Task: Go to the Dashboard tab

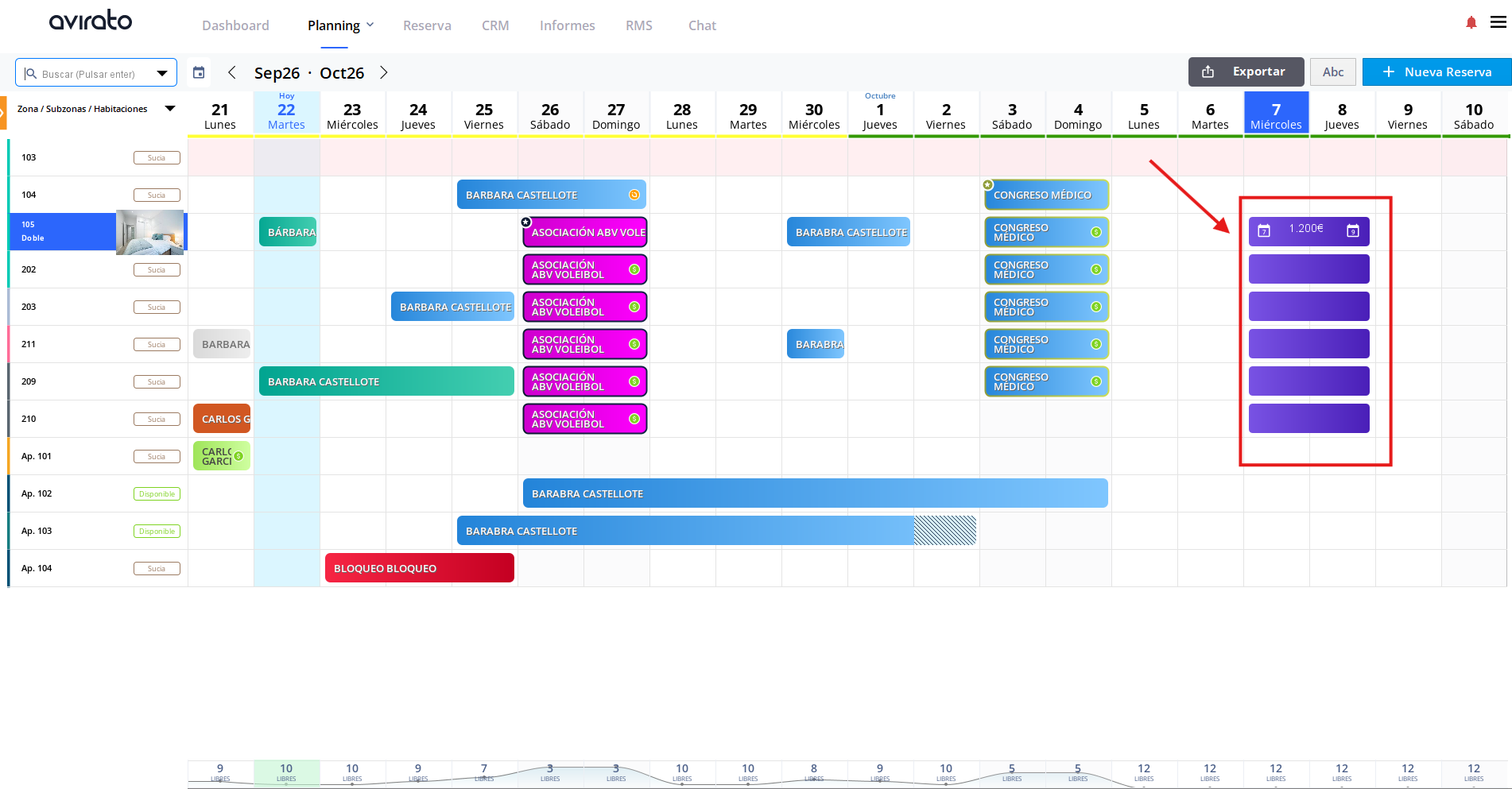Action: (235, 25)
